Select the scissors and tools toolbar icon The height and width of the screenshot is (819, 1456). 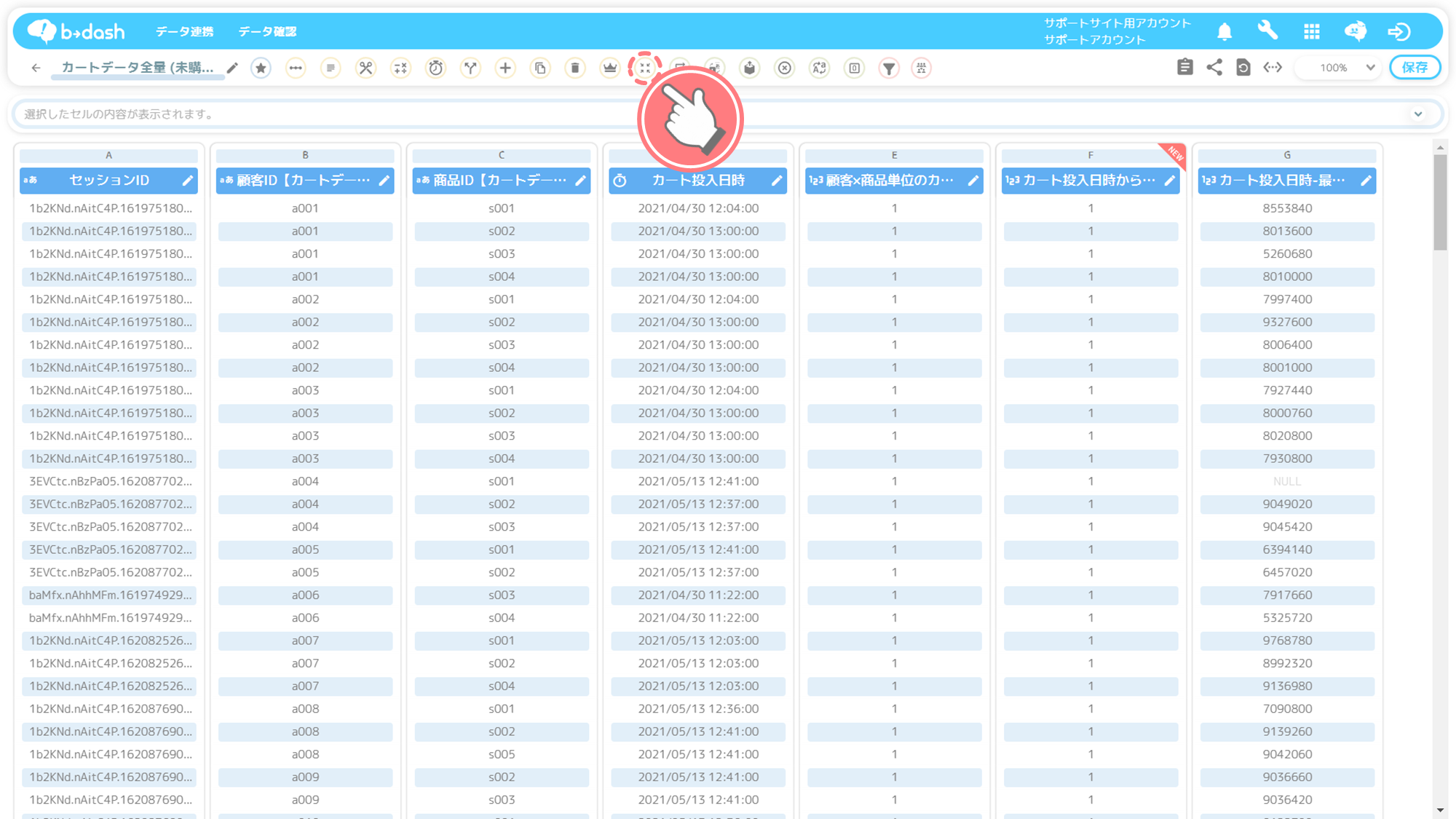(365, 68)
